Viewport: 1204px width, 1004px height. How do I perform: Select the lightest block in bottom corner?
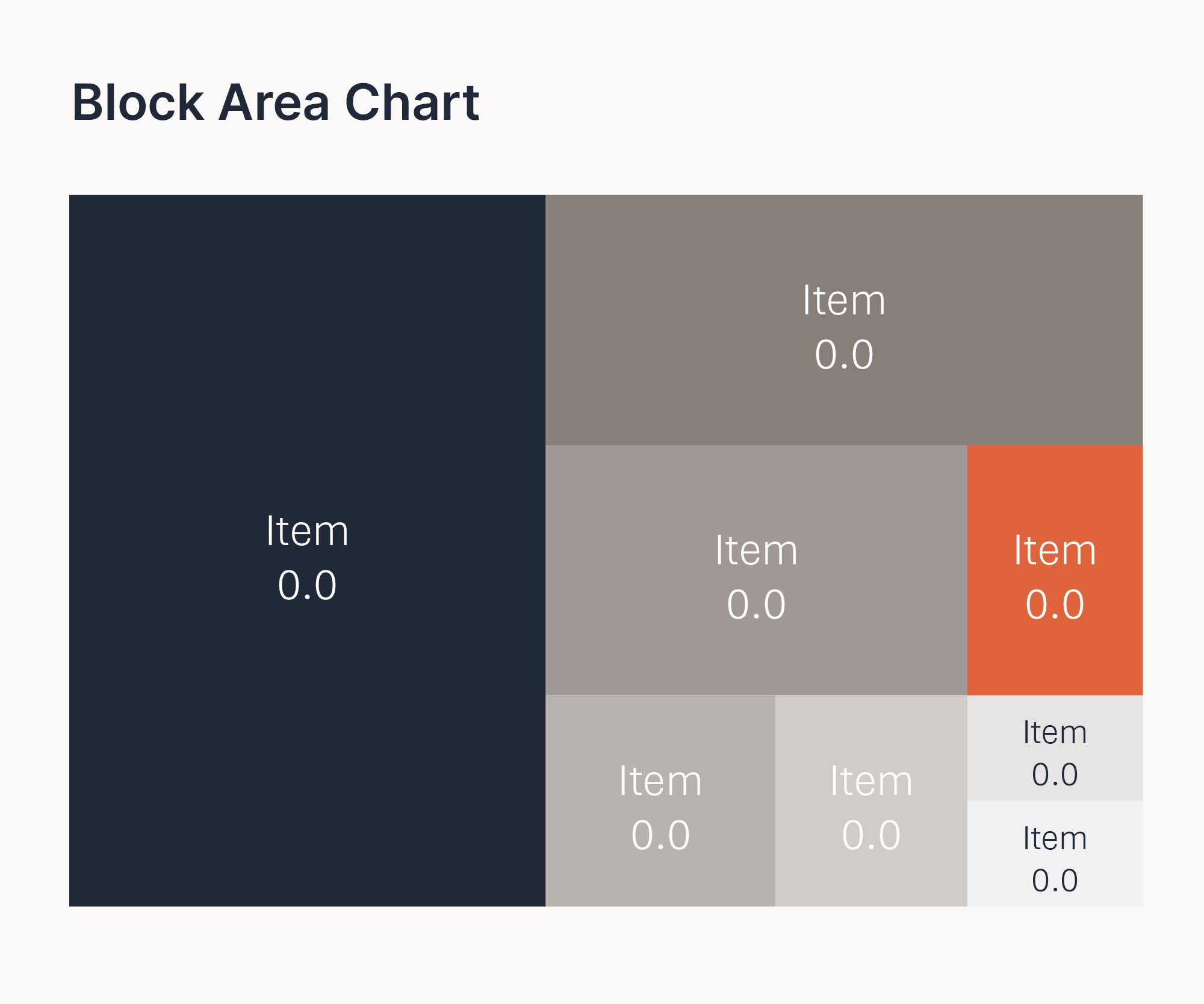click(1055, 853)
